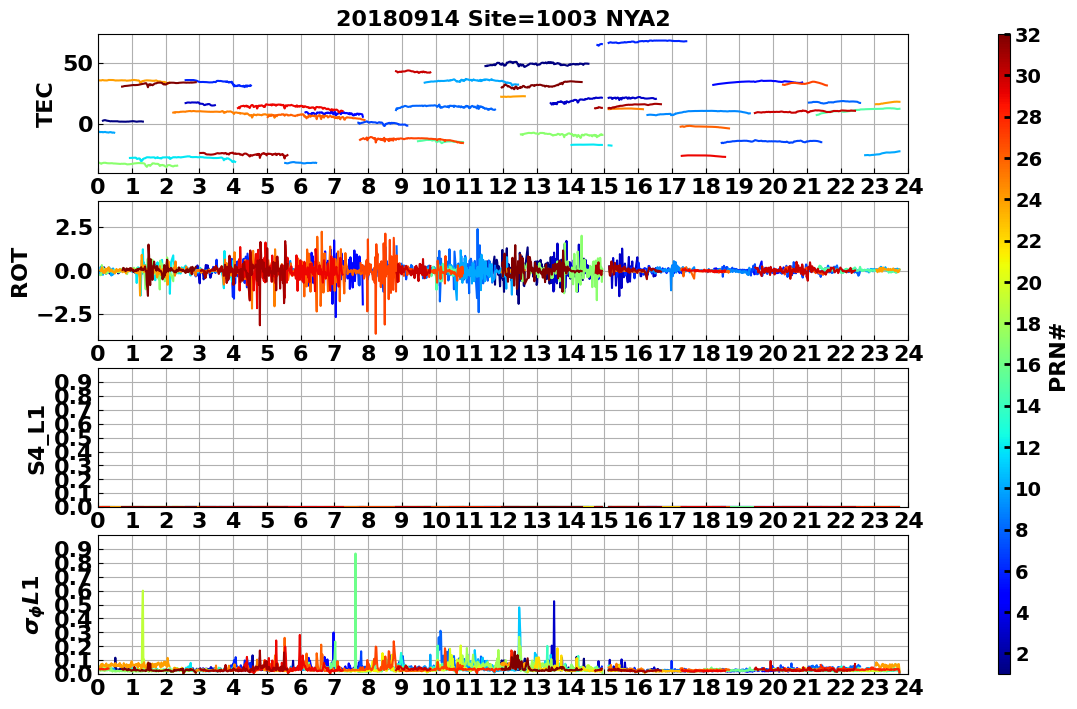
Task: Select colorbar tick label "32"
Action: tap(1028, 35)
